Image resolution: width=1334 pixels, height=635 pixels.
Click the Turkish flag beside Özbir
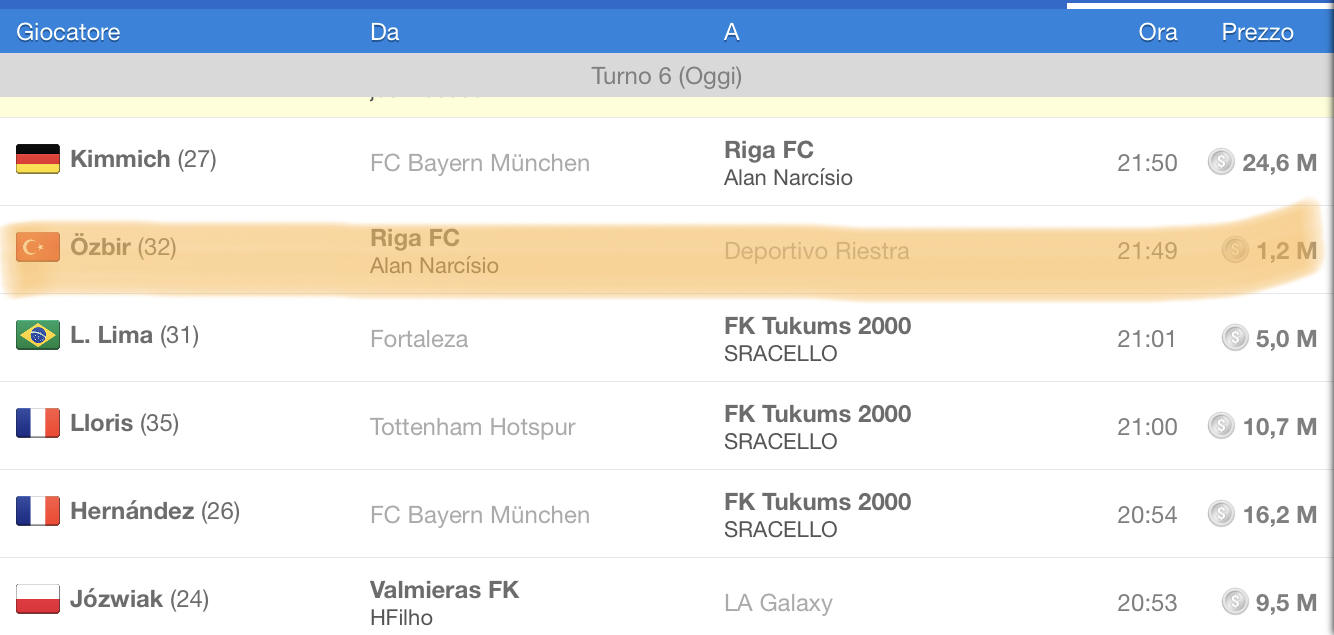38,247
